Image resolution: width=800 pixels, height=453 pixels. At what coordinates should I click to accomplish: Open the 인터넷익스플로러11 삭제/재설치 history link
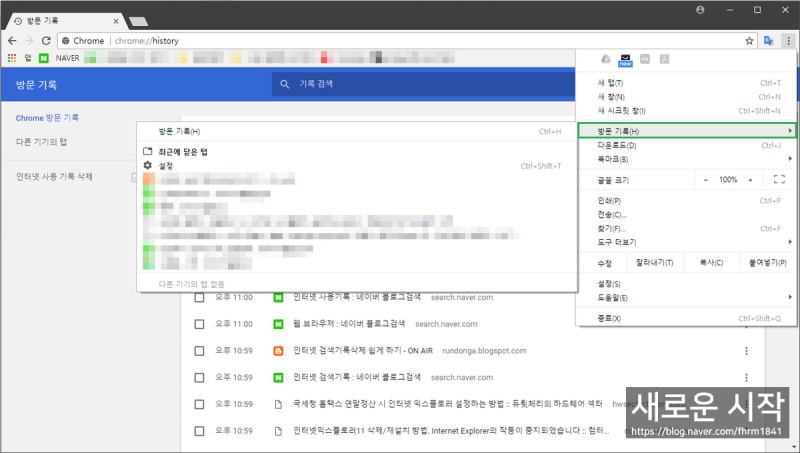pos(451,431)
